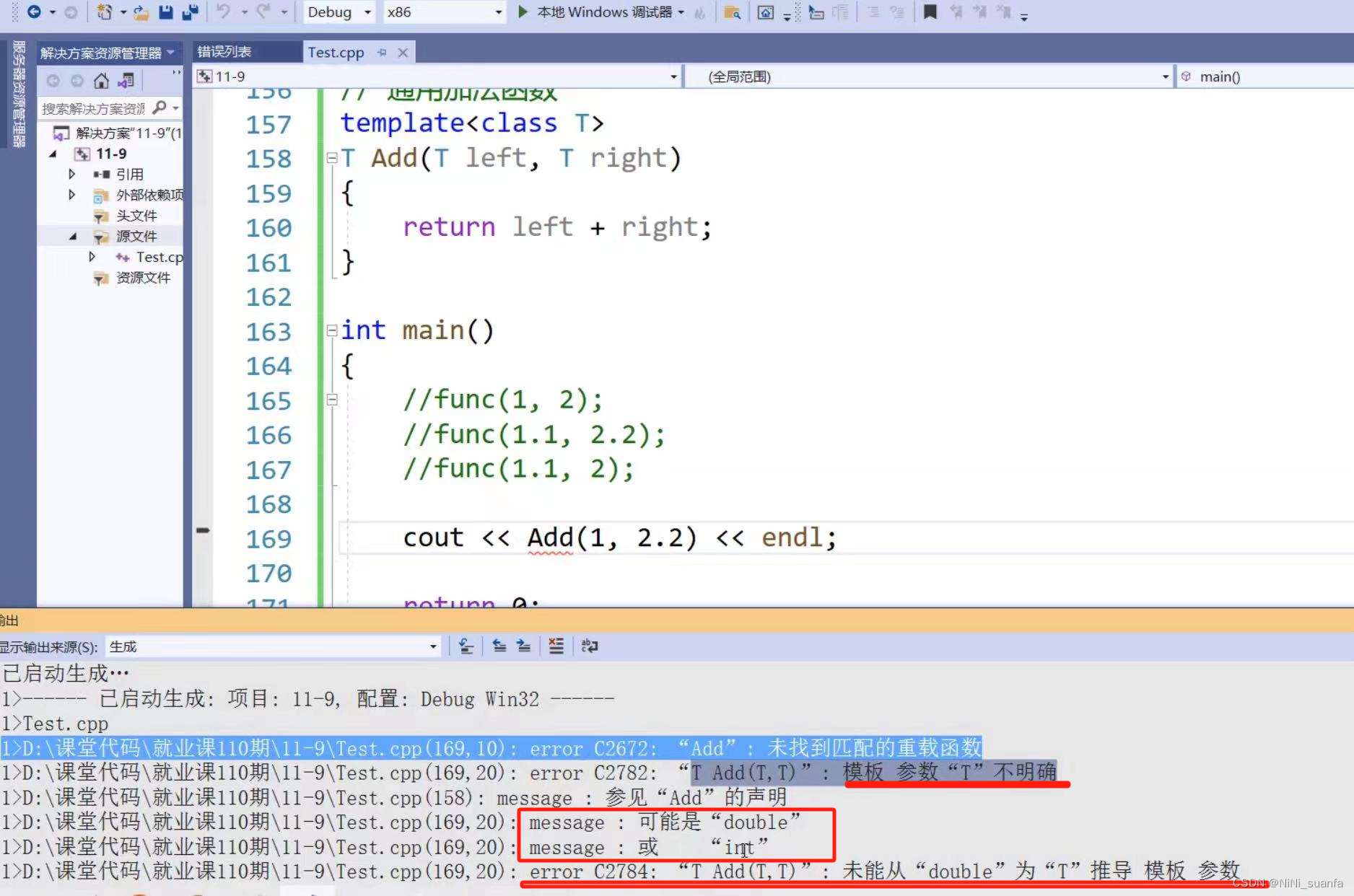Image resolution: width=1354 pixels, height=896 pixels.
Task: Expand the 引用 references node
Action: coord(71,174)
